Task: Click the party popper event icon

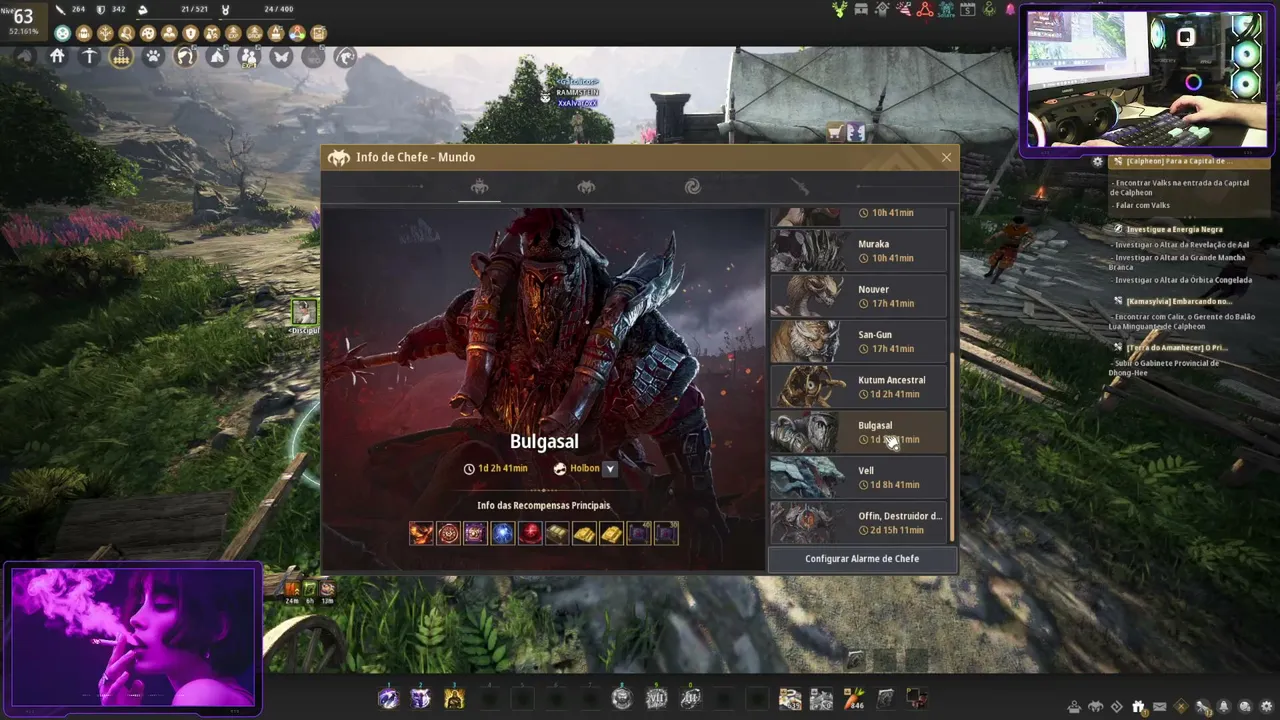Action: click(x=904, y=10)
